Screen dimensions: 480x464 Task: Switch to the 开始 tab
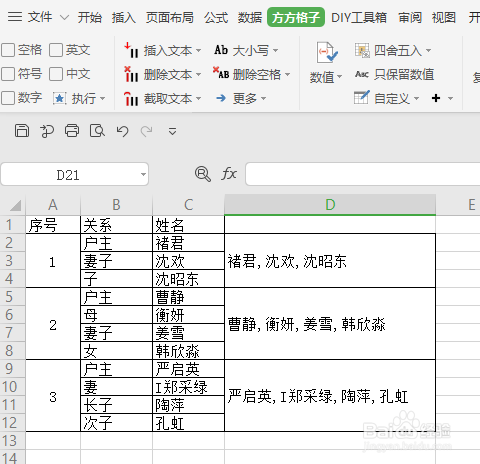[x=90, y=17]
